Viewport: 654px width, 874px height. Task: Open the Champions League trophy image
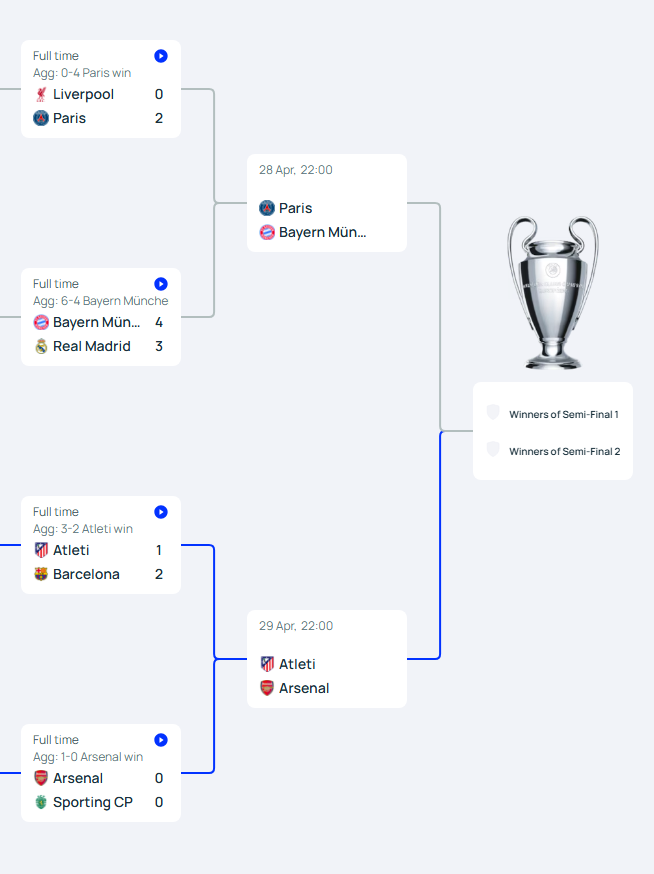(553, 293)
